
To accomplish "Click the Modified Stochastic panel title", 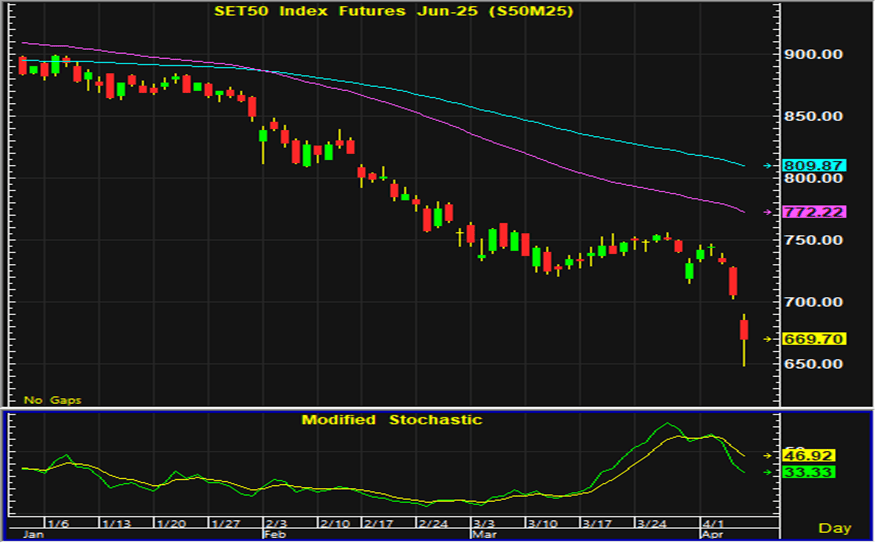I will [391, 420].
